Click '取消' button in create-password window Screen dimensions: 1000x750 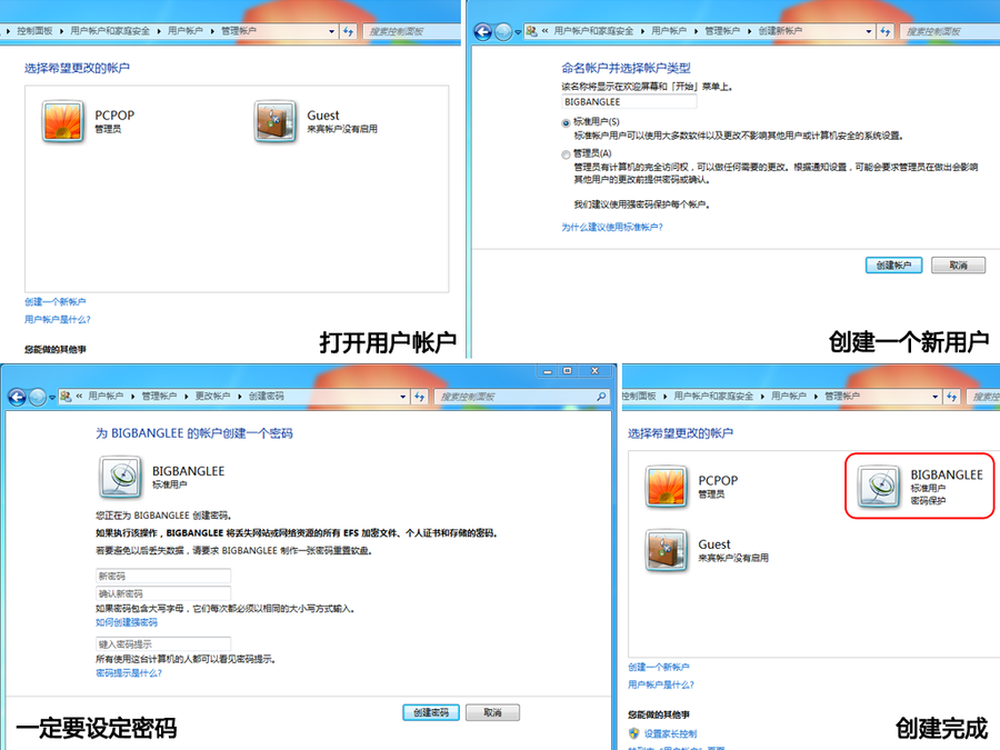[492, 712]
